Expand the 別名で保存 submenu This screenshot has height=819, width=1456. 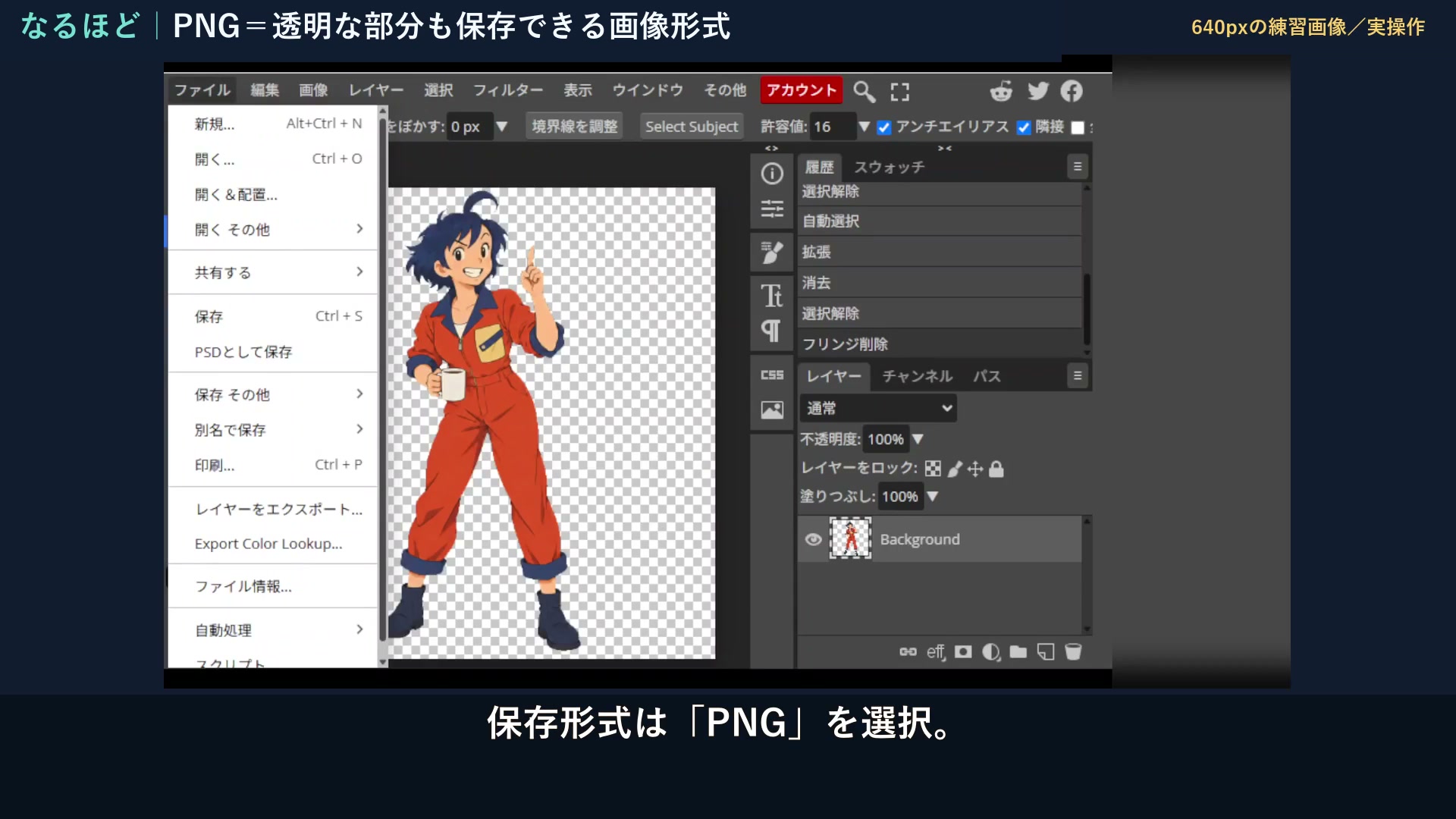pyautogui.click(x=273, y=430)
